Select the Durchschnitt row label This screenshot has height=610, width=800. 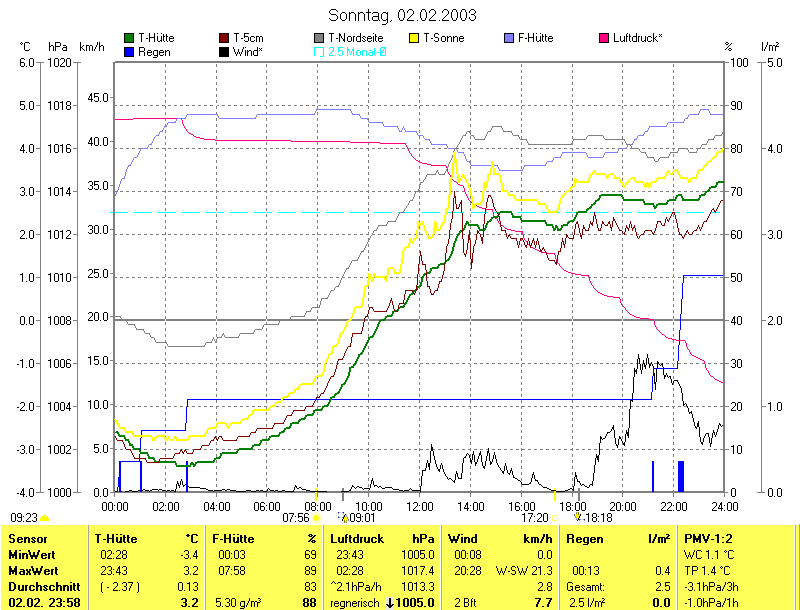pyautogui.click(x=41, y=586)
